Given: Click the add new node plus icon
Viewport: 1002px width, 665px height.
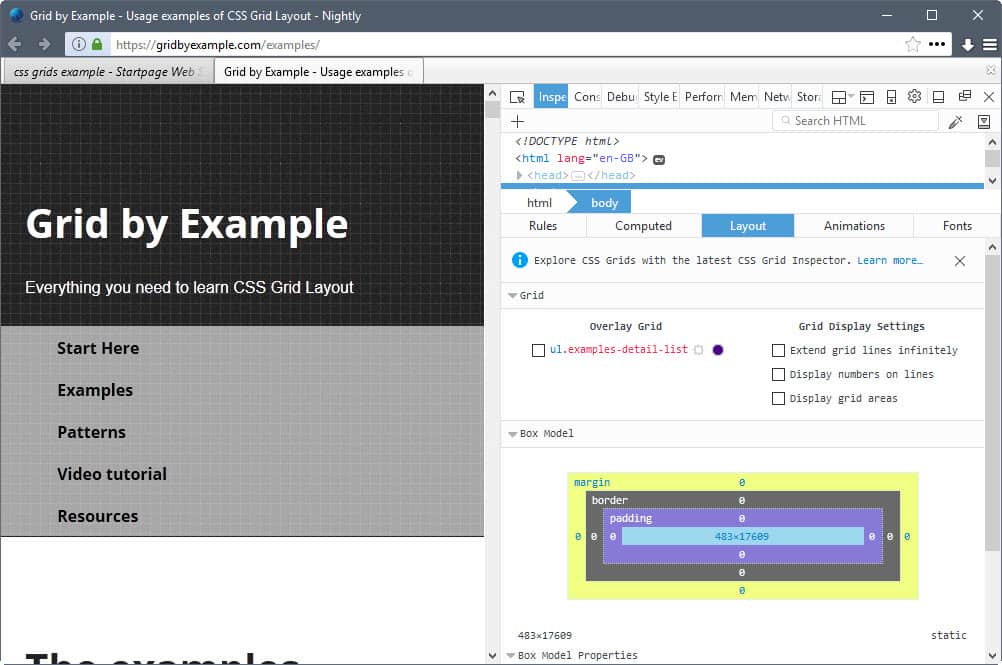Looking at the screenshot, I should [x=518, y=121].
